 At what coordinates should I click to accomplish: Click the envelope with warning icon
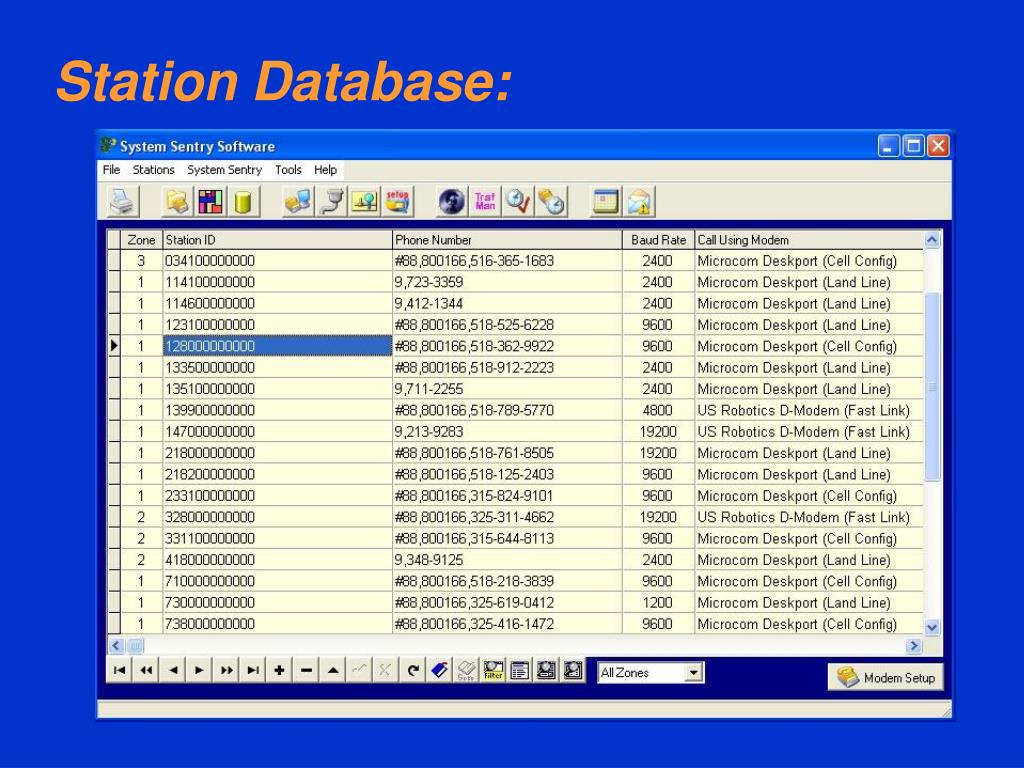[639, 201]
